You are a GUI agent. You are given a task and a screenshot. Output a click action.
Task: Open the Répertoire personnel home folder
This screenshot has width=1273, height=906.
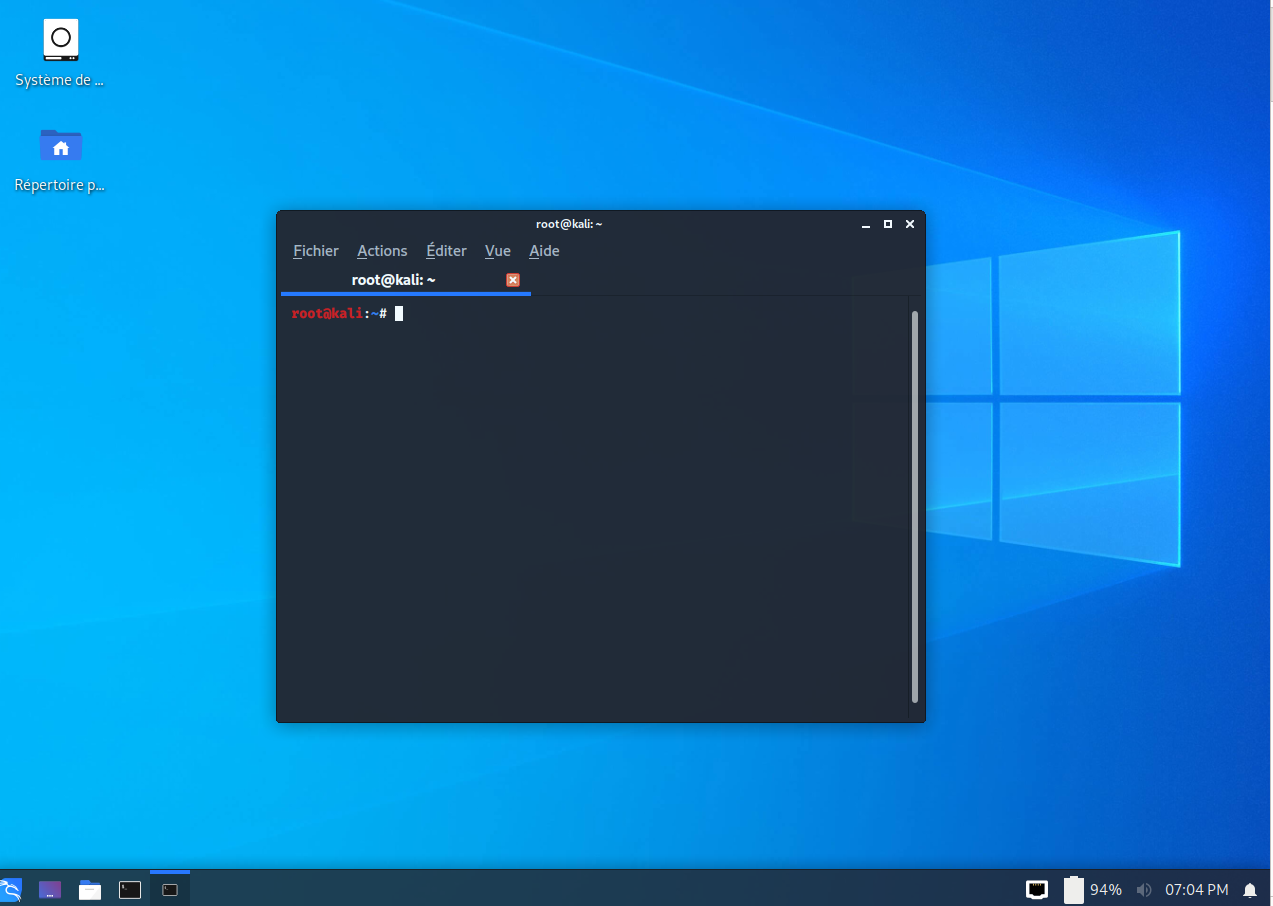click(x=60, y=146)
